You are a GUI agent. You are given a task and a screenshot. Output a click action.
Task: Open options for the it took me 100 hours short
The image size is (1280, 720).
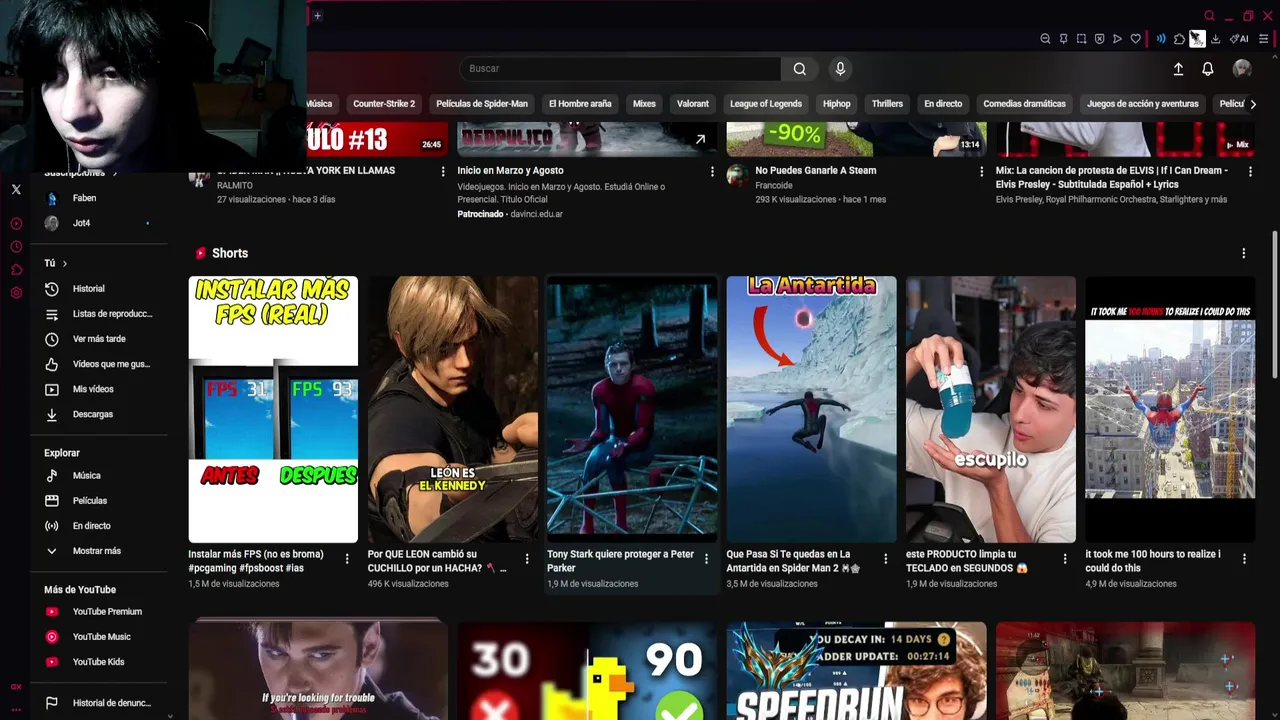tap(1244, 558)
